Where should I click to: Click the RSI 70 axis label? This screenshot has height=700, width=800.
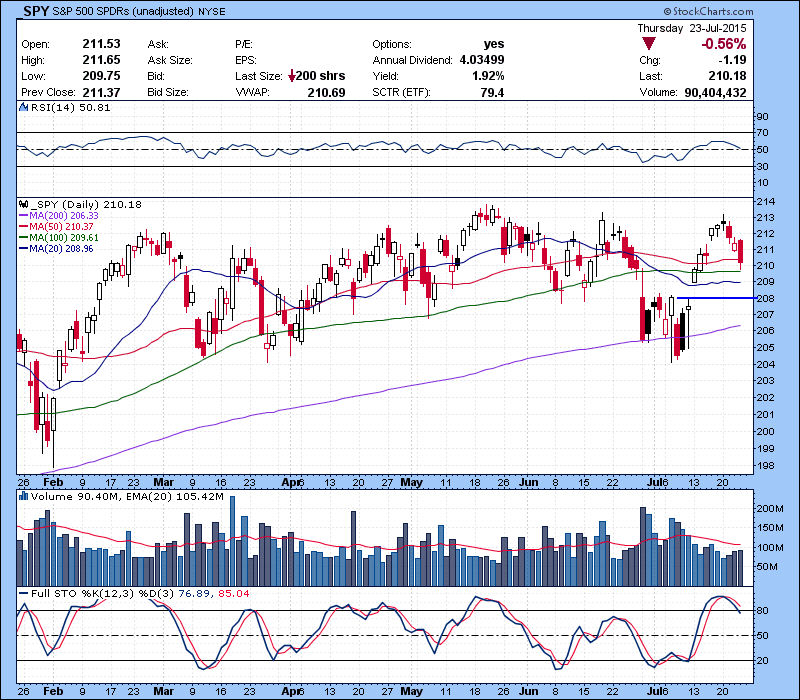click(762, 133)
